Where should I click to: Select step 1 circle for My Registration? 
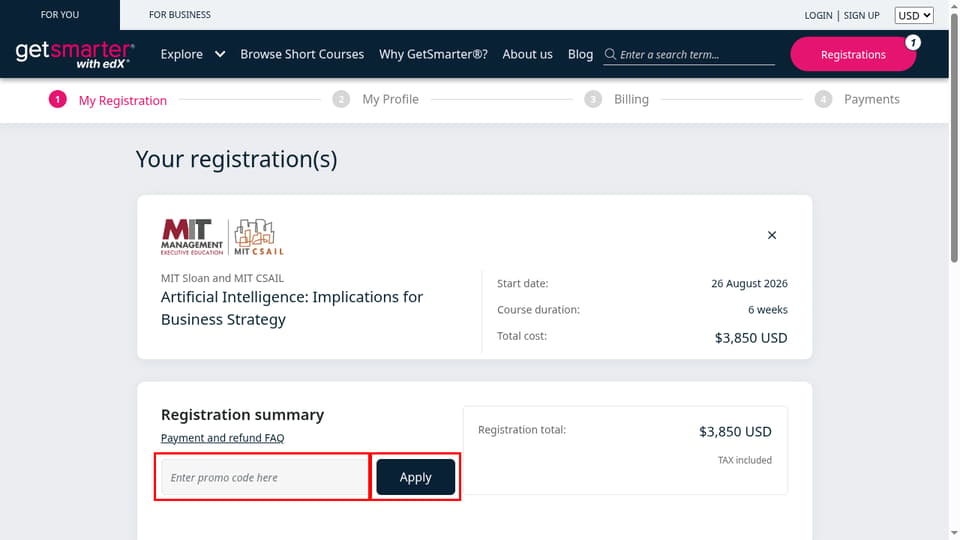tap(58, 99)
